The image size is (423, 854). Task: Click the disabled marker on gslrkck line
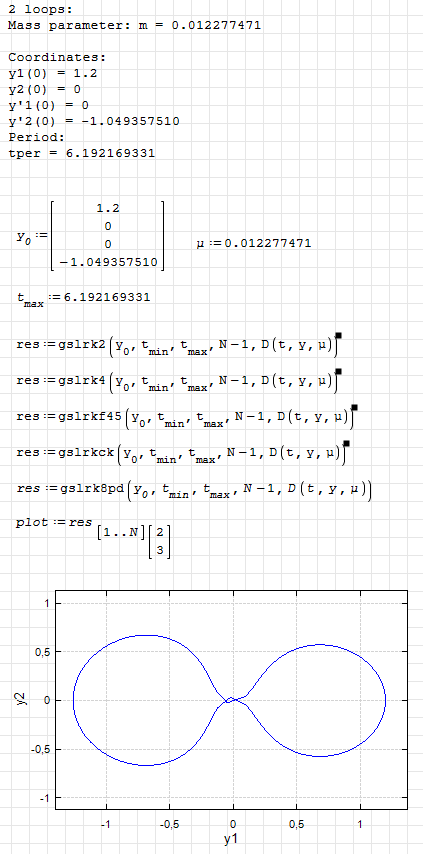(346, 443)
